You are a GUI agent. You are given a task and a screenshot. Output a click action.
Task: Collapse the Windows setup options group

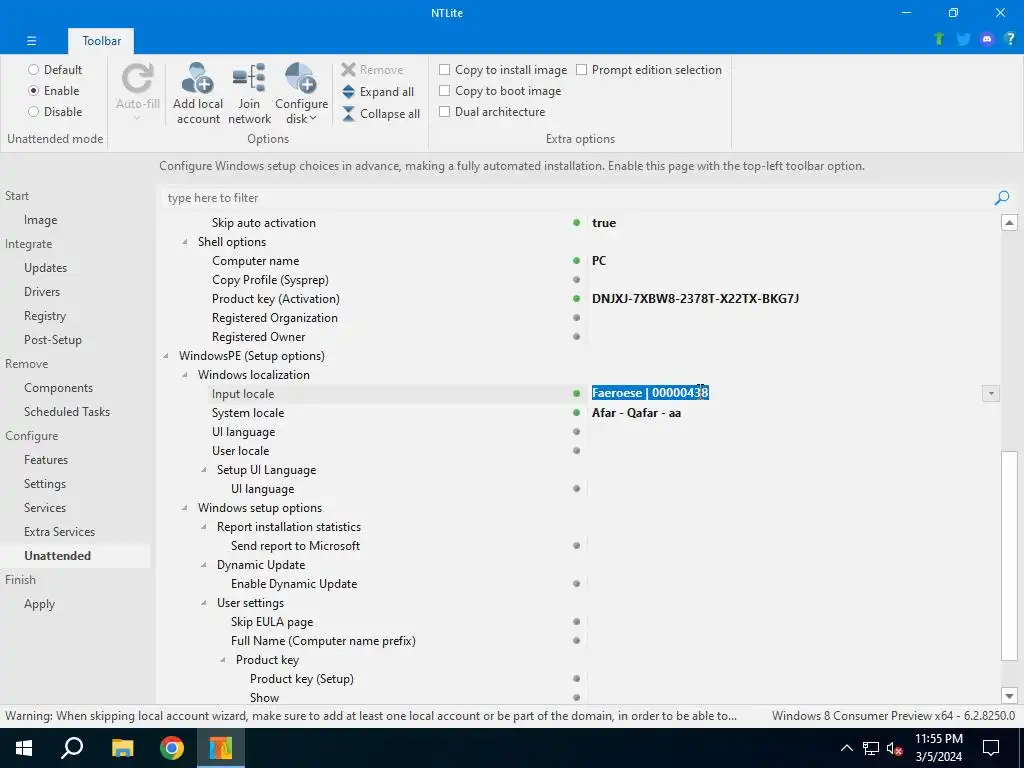(185, 508)
